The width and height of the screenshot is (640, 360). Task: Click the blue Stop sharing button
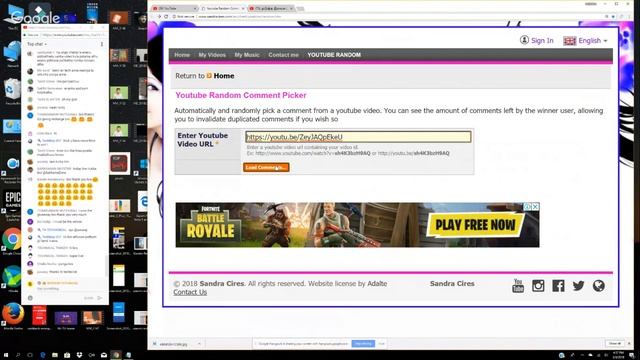[x=363, y=344]
